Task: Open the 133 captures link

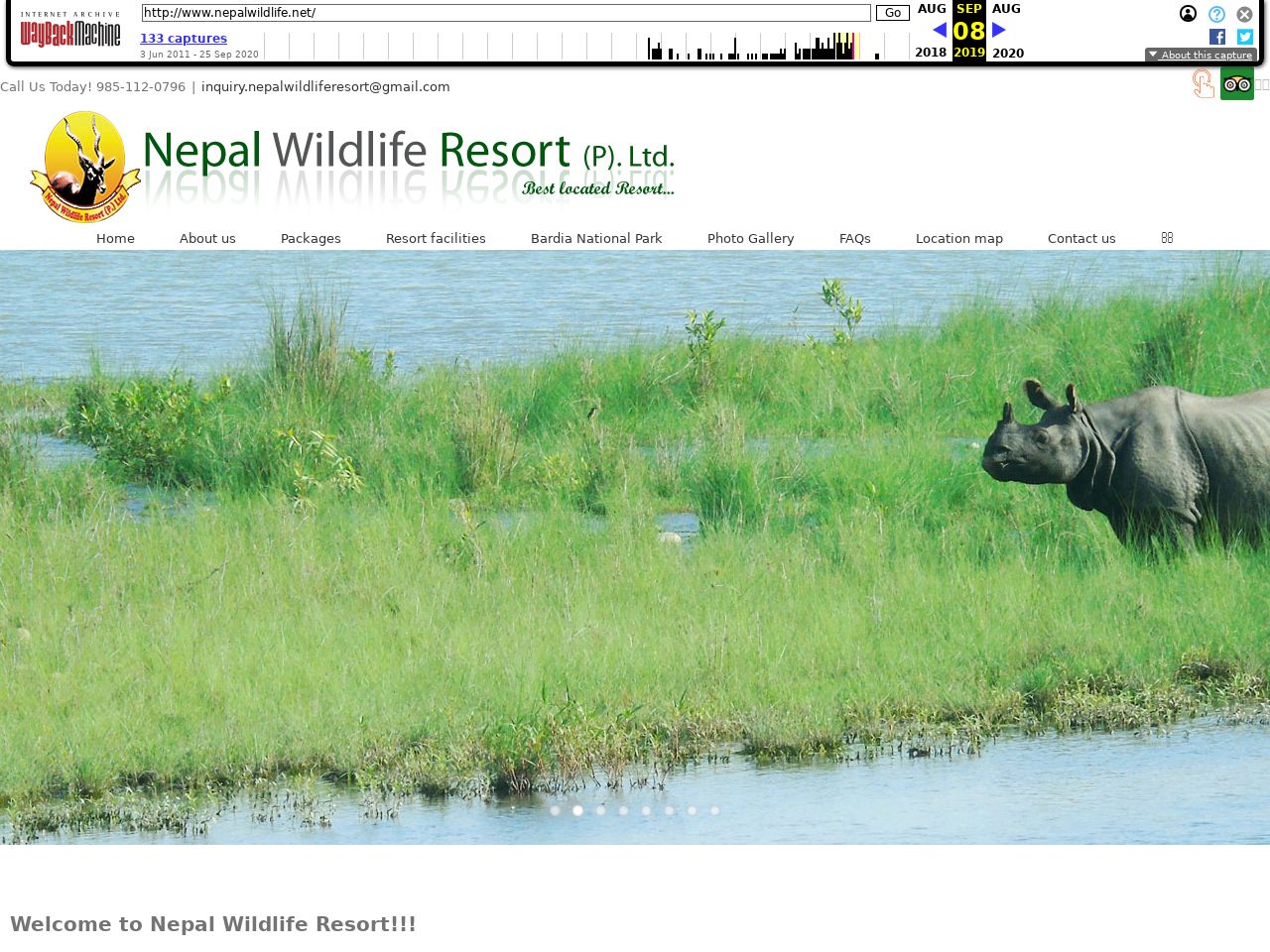Action: coord(184,39)
